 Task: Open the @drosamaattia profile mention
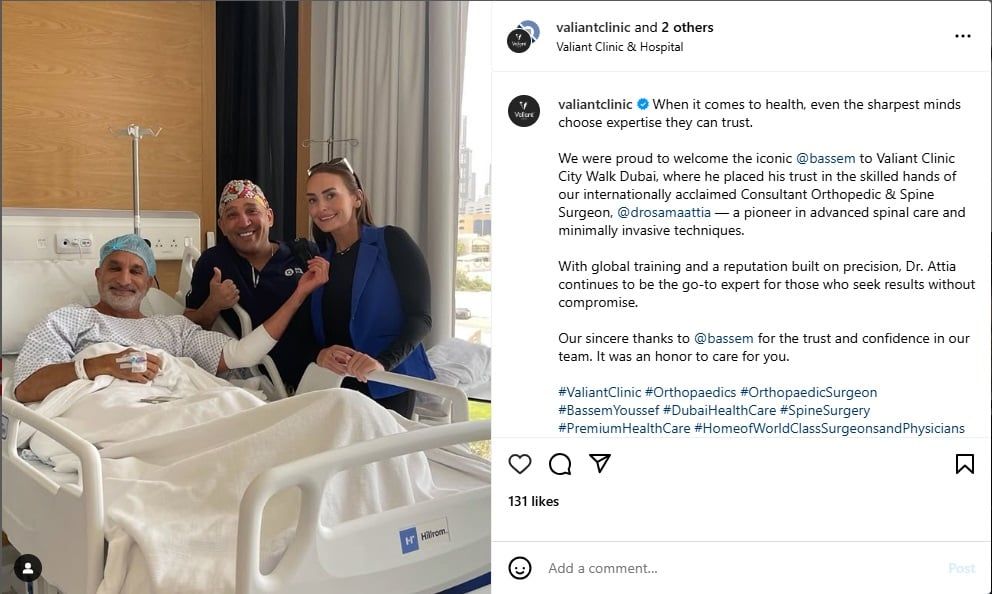point(664,213)
